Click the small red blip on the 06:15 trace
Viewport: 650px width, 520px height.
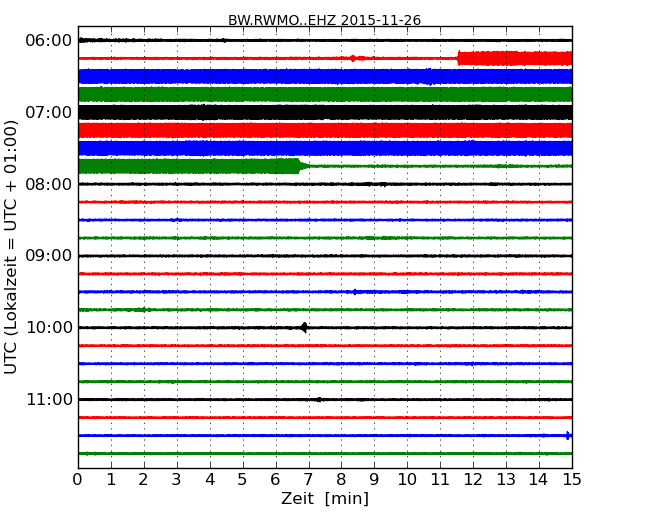coord(353,58)
